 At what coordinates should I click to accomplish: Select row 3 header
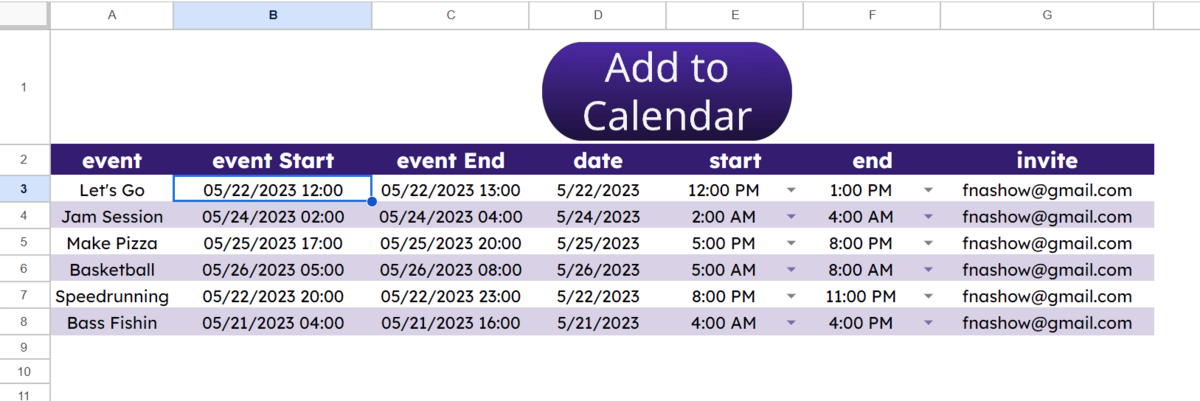(25, 190)
